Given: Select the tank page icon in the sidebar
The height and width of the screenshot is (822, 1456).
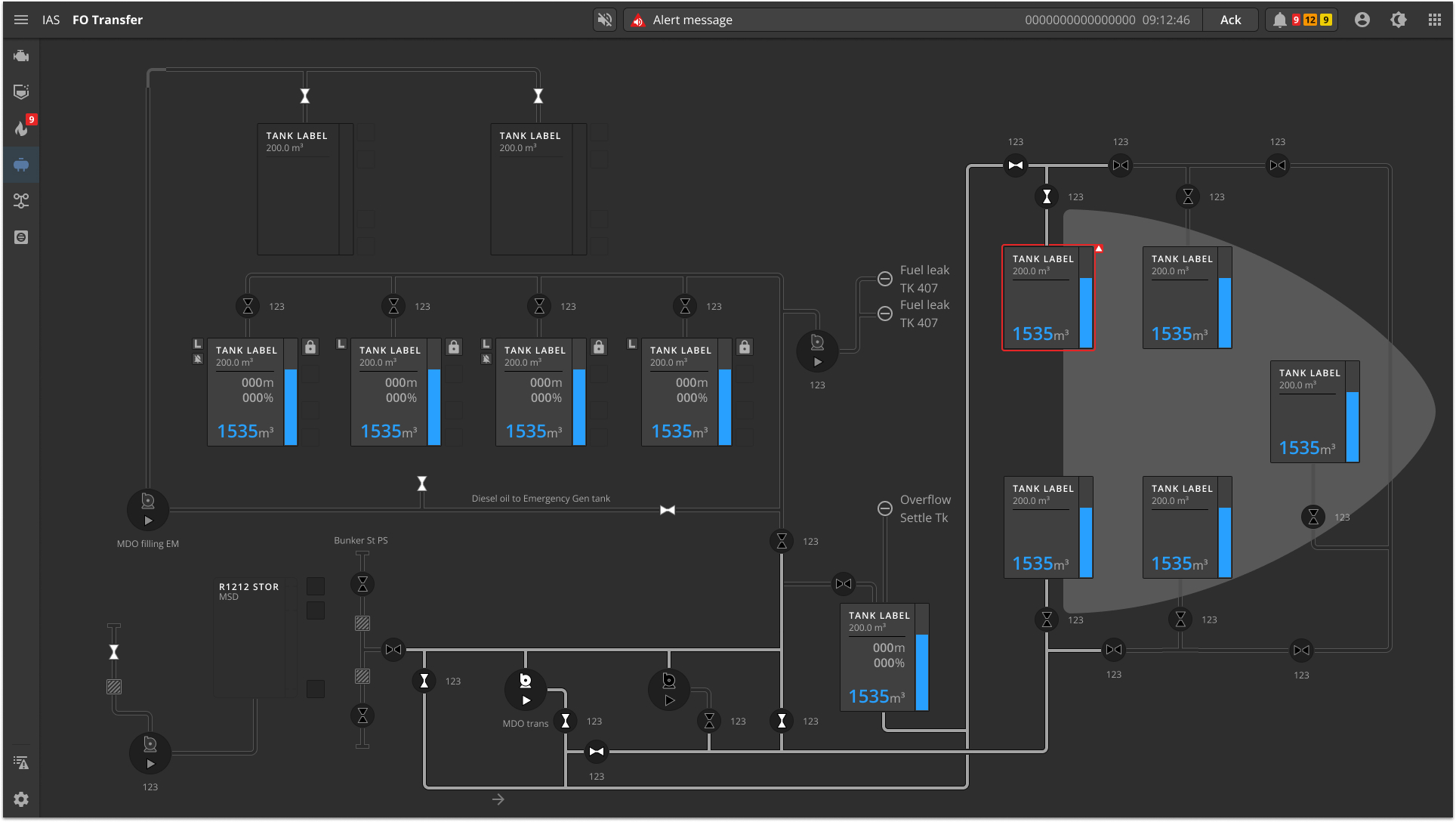Looking at the screenshot, I should point(21,165).
